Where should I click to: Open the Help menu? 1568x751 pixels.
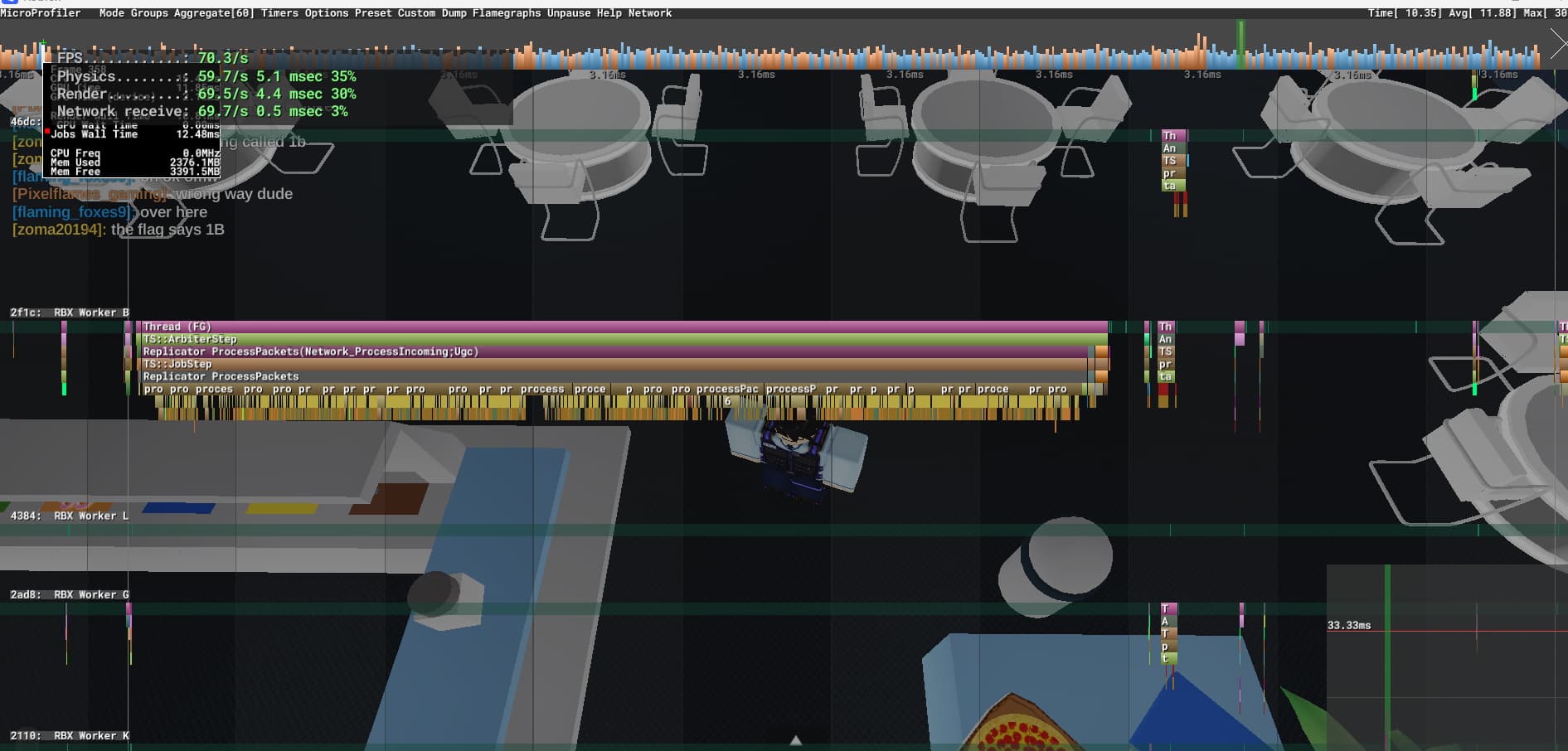point(609,13)
